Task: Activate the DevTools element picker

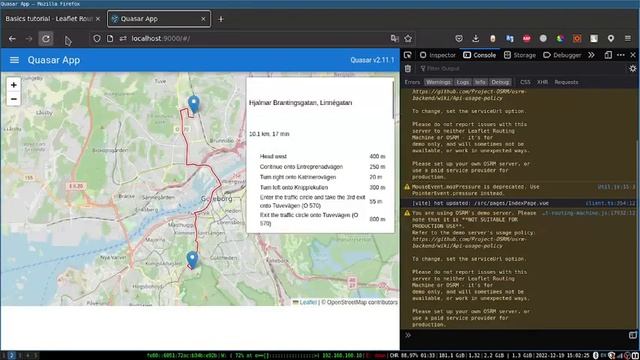Action: [407, 55]
